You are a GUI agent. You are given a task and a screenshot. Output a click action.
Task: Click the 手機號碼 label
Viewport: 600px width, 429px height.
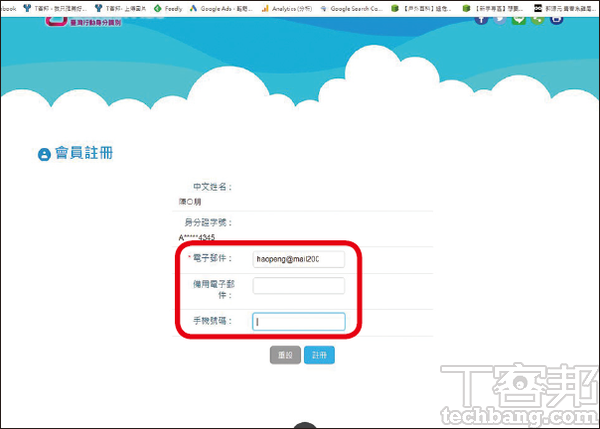(212, 321)
